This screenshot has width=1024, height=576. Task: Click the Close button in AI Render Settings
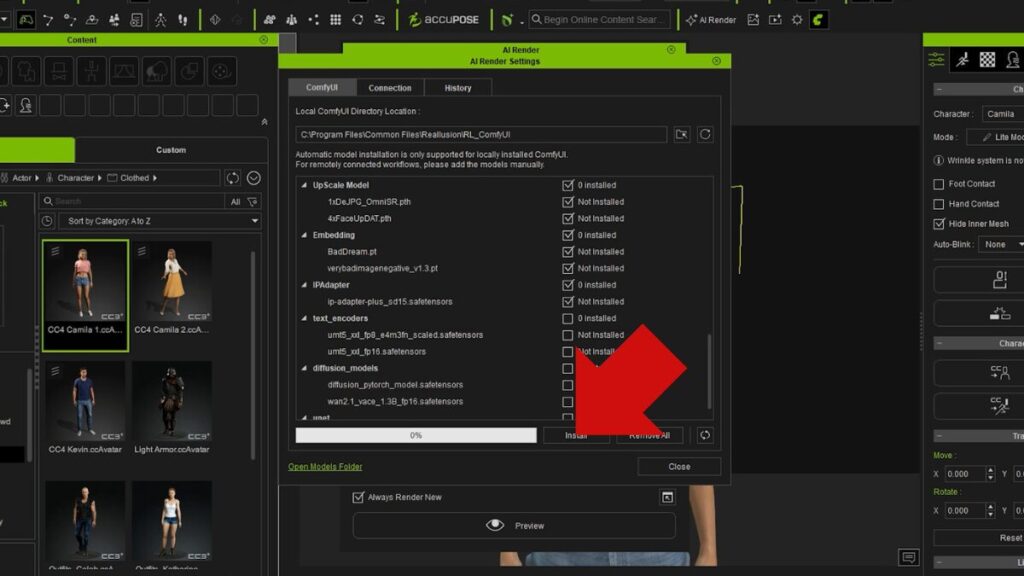pos(679,467)
